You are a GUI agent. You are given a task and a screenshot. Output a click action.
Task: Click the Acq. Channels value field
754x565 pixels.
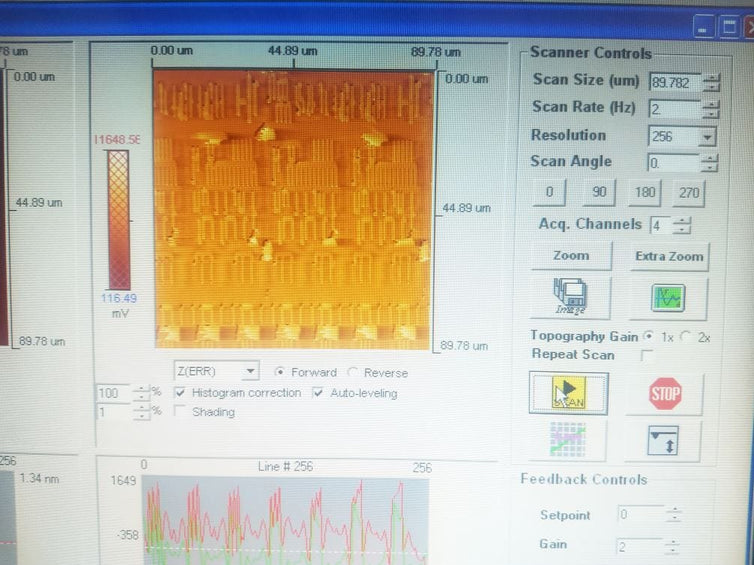tap(662, 225)
